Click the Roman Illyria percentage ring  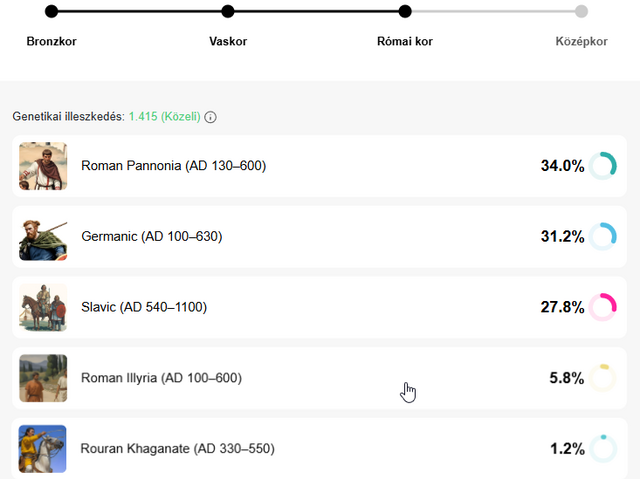(x=602, y=378)
